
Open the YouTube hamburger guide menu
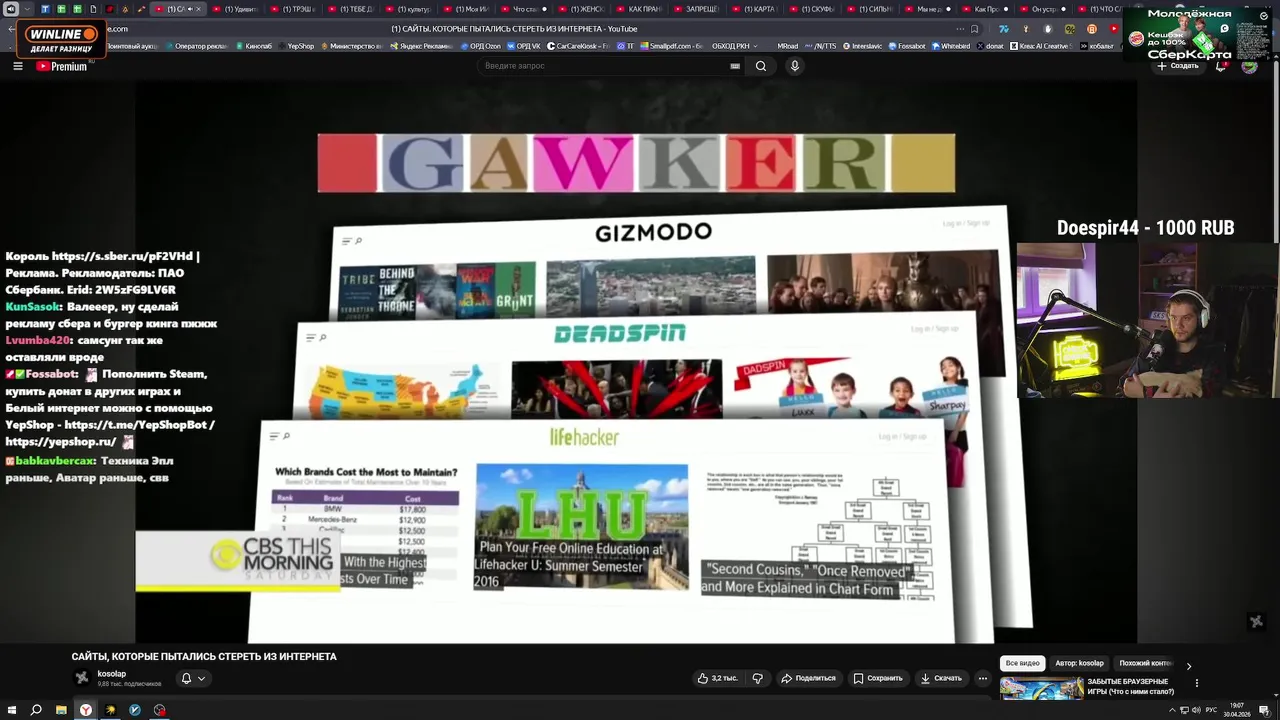[x=17, y=66]
